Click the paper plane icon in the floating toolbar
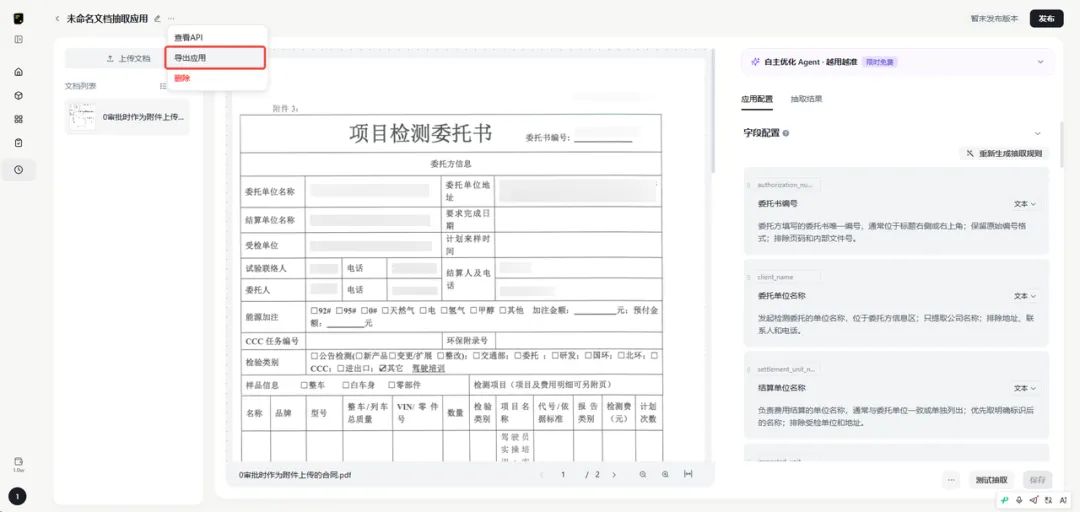This screenshot has height=512, width=1080. click(x=1033, y=500)
